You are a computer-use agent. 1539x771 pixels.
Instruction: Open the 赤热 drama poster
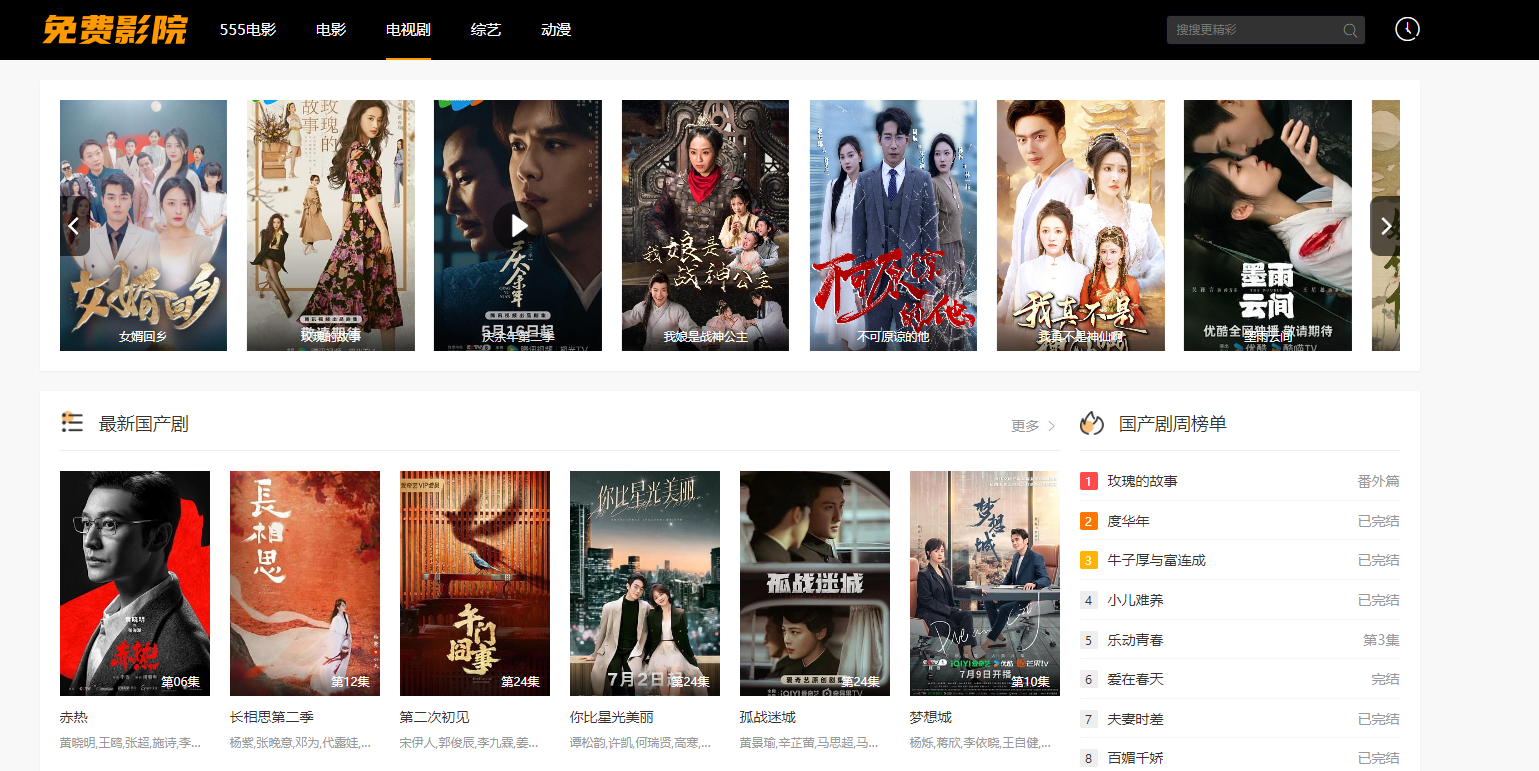click(x=135, y=583)
